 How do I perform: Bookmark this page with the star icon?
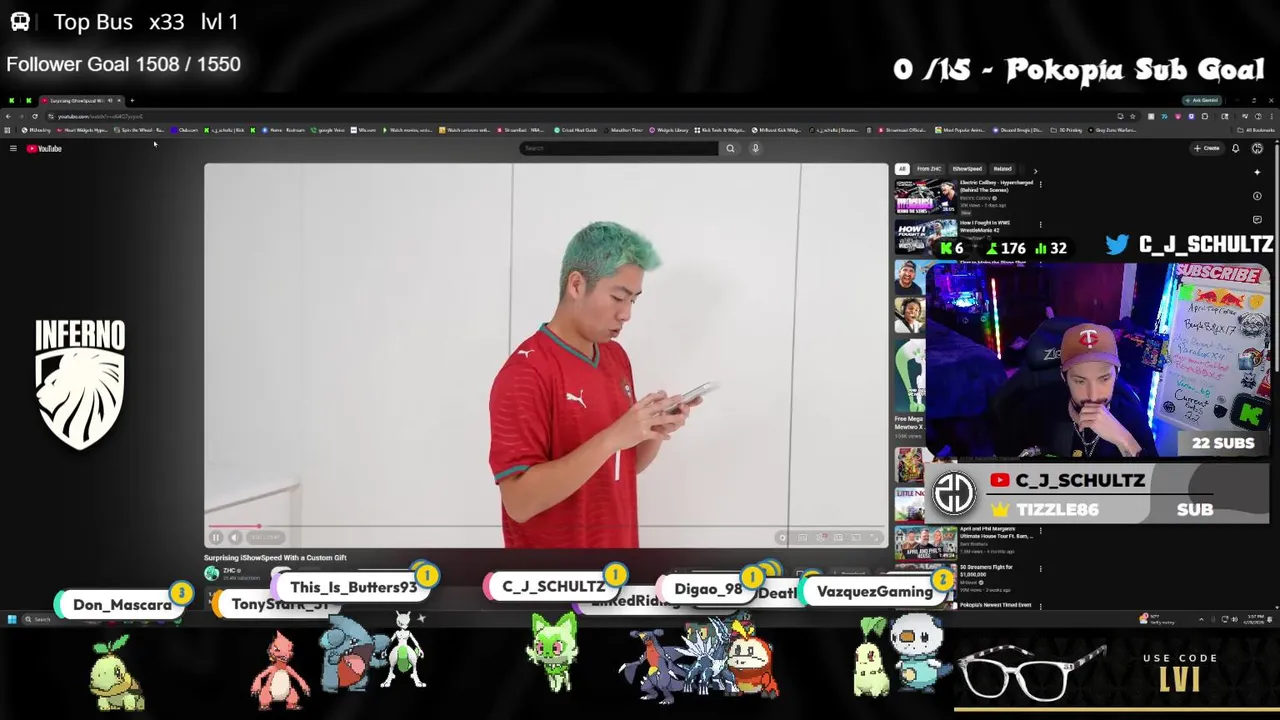[x=1133, y=116]
